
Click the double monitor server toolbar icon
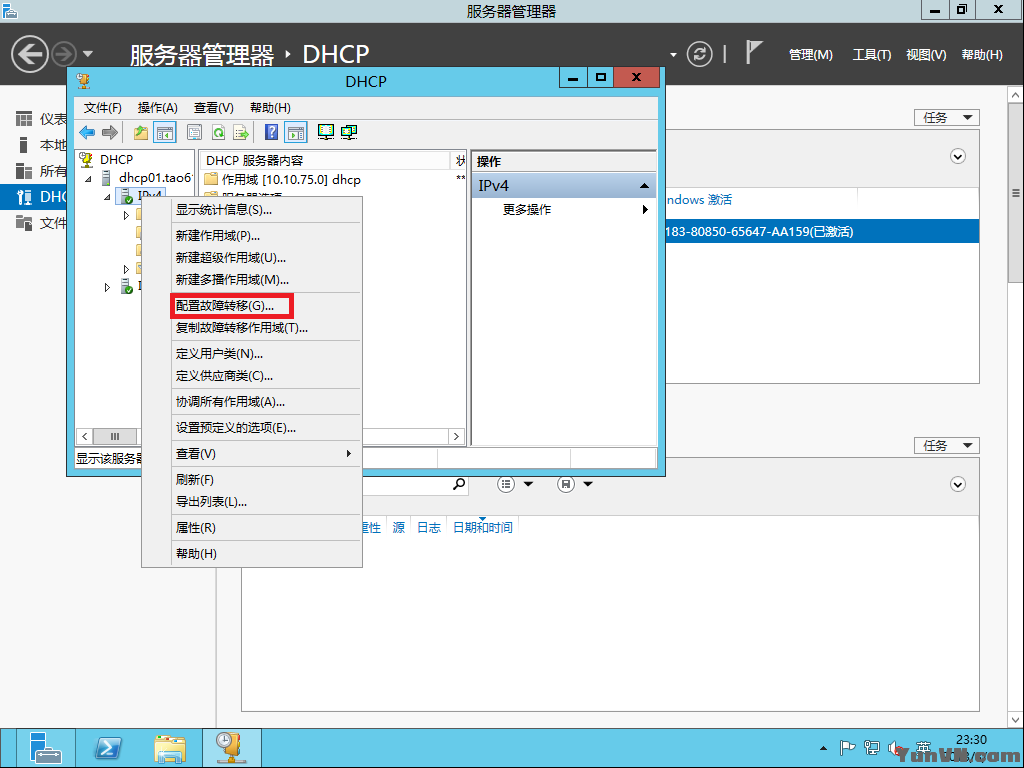349,132
